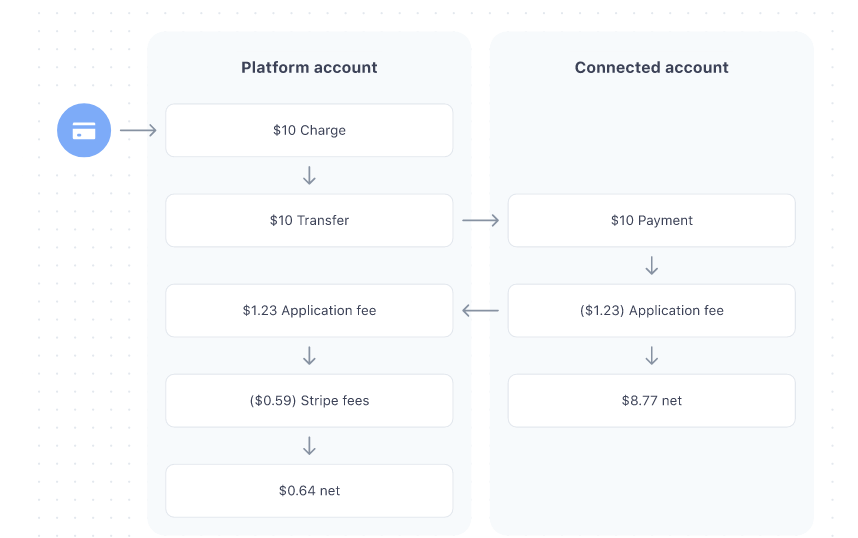This screenshot has width=858, height=538.
Task: Click the right arrow from Transfer to Payment
Action: point(481,220)
